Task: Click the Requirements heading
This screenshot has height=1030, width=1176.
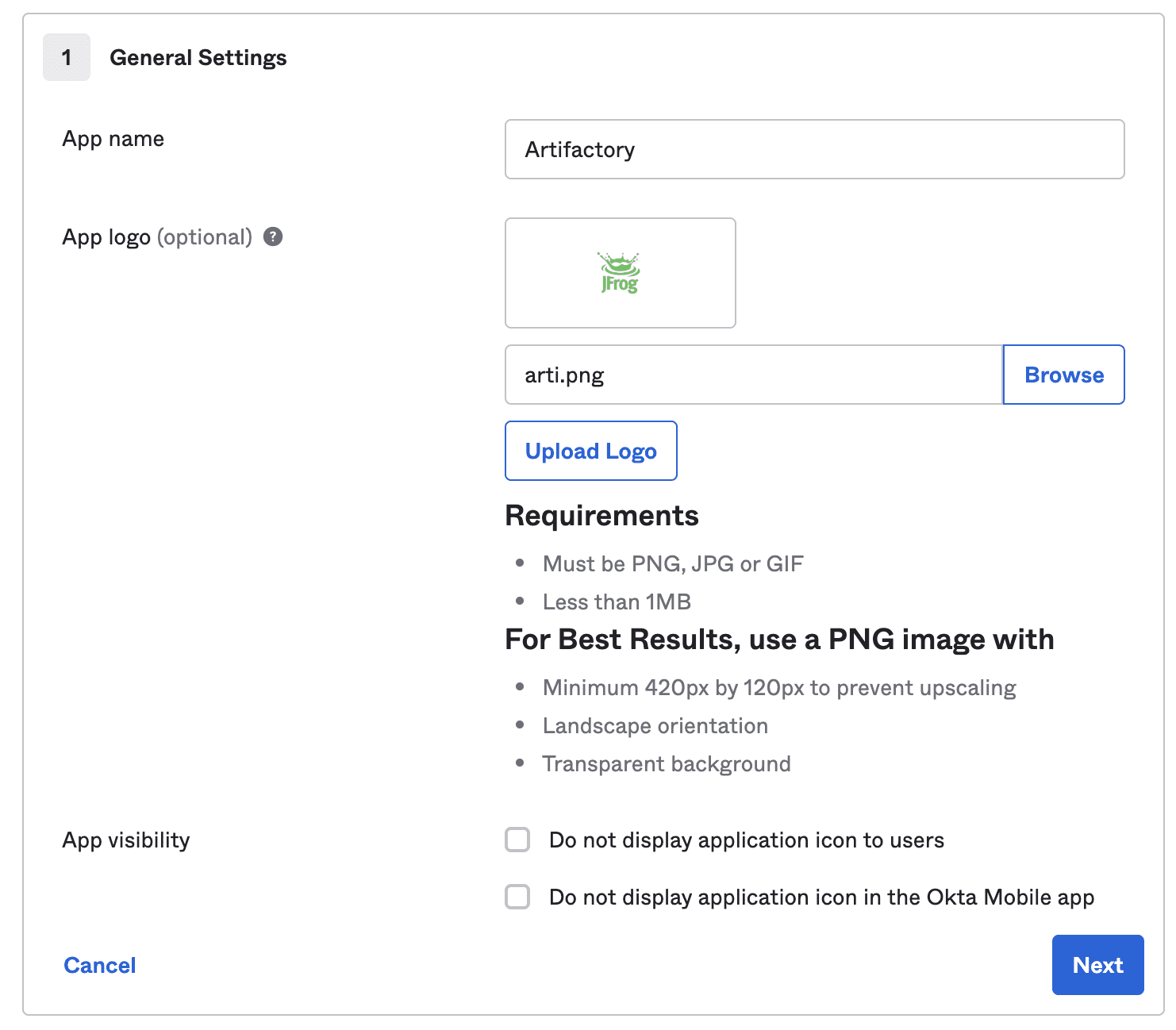Action: click(601, 516)
